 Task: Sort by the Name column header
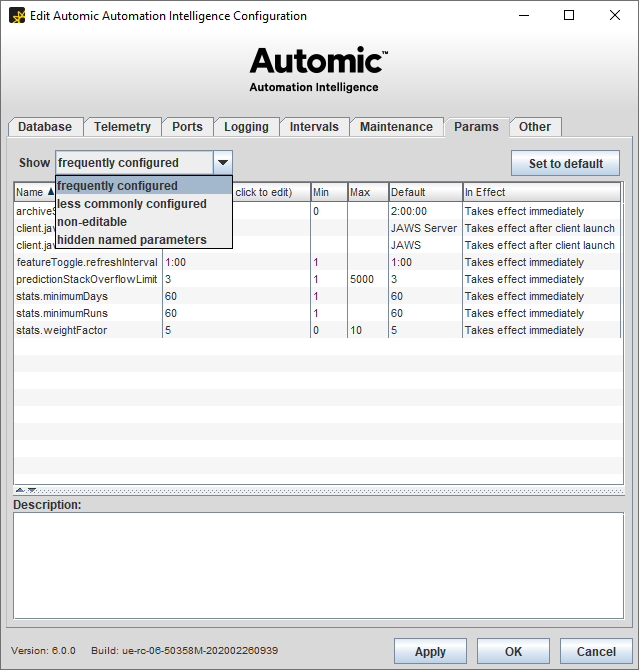point(35,192)
